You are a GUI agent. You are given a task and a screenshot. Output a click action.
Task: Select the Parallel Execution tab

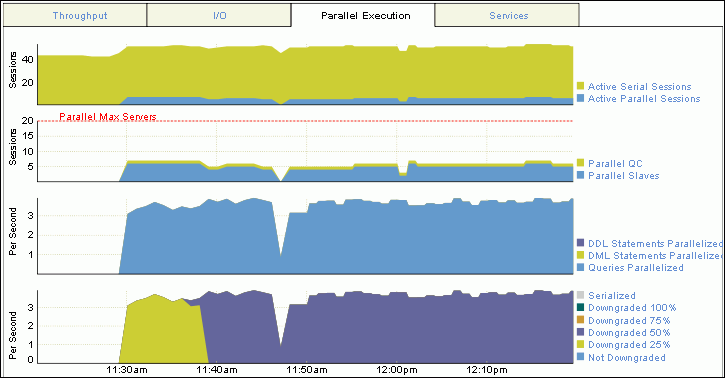(363, 15)
